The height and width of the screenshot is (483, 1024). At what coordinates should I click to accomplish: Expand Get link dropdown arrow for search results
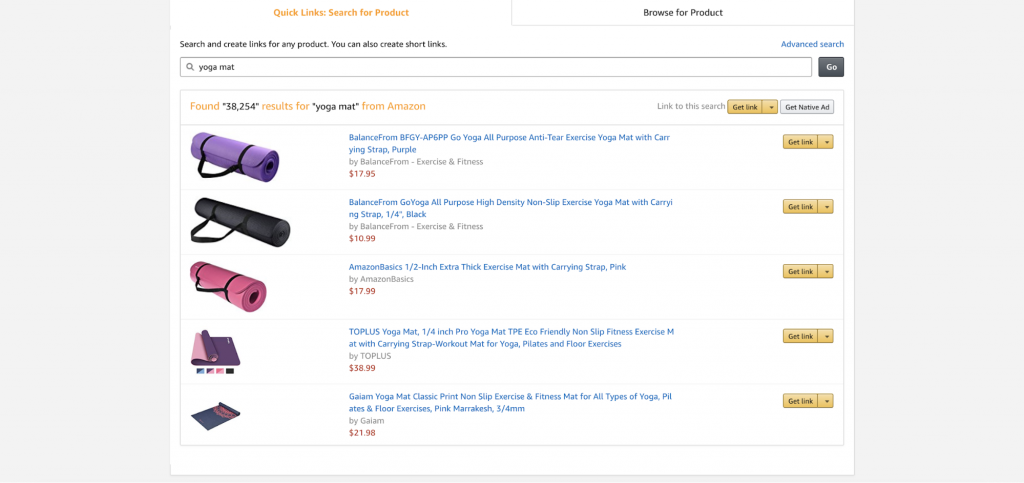tap(770, 107)
